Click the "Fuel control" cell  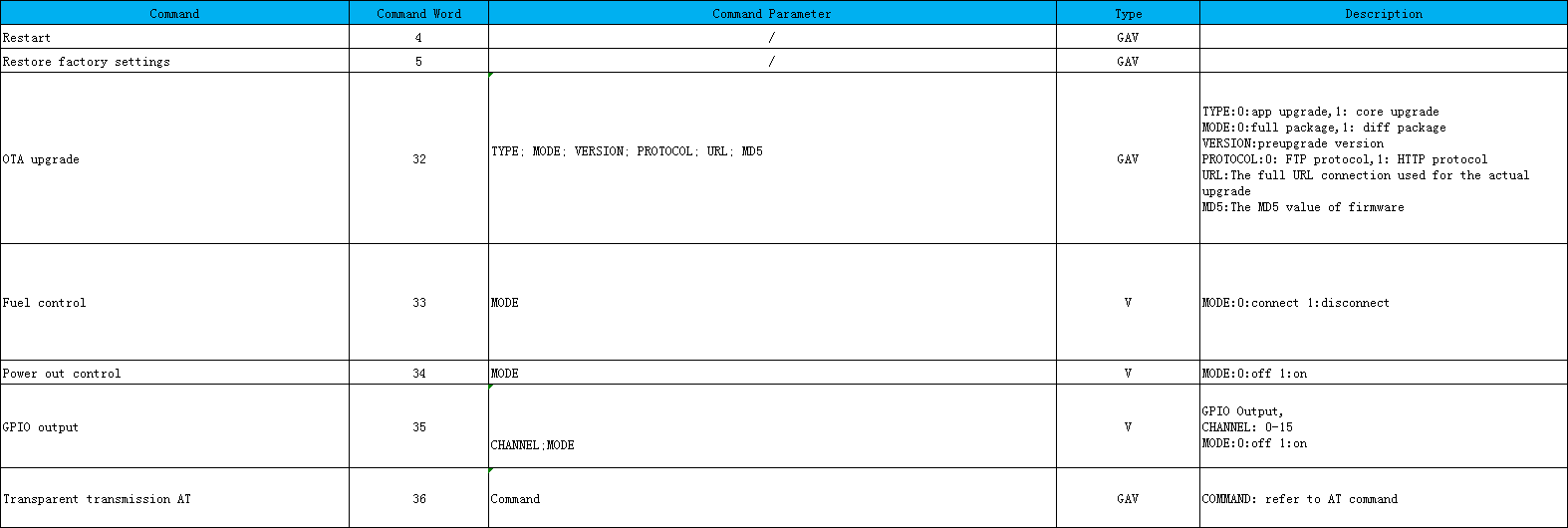174,302
